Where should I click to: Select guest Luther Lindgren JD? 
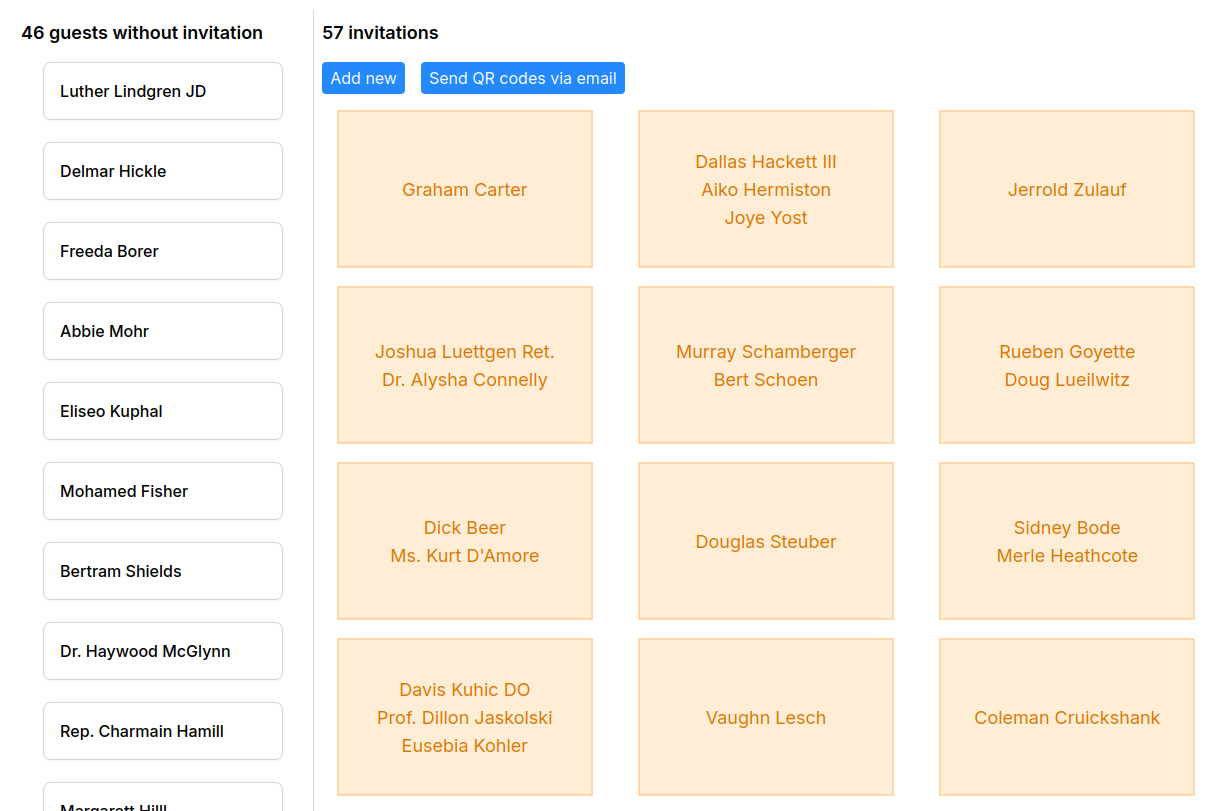[162, 91]
